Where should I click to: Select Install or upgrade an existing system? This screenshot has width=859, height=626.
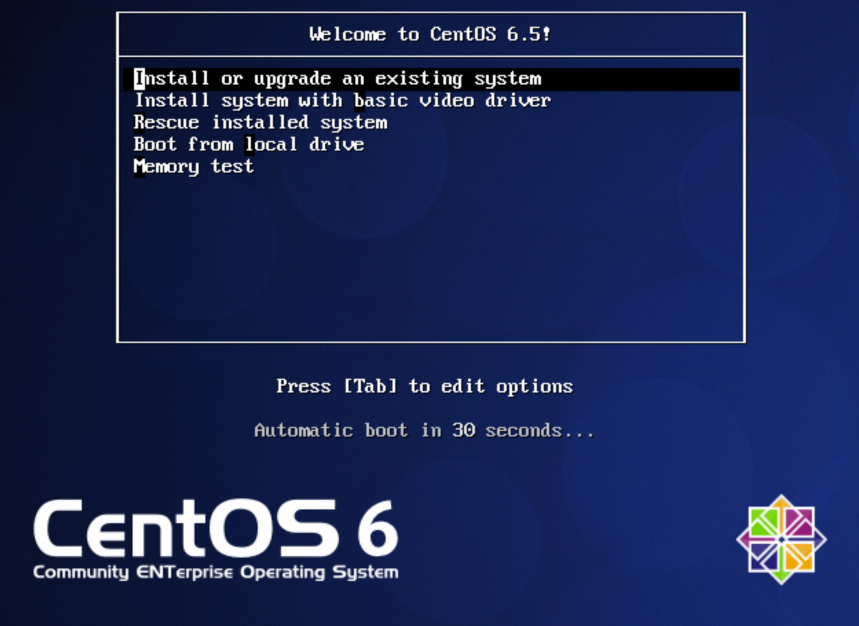338,79
